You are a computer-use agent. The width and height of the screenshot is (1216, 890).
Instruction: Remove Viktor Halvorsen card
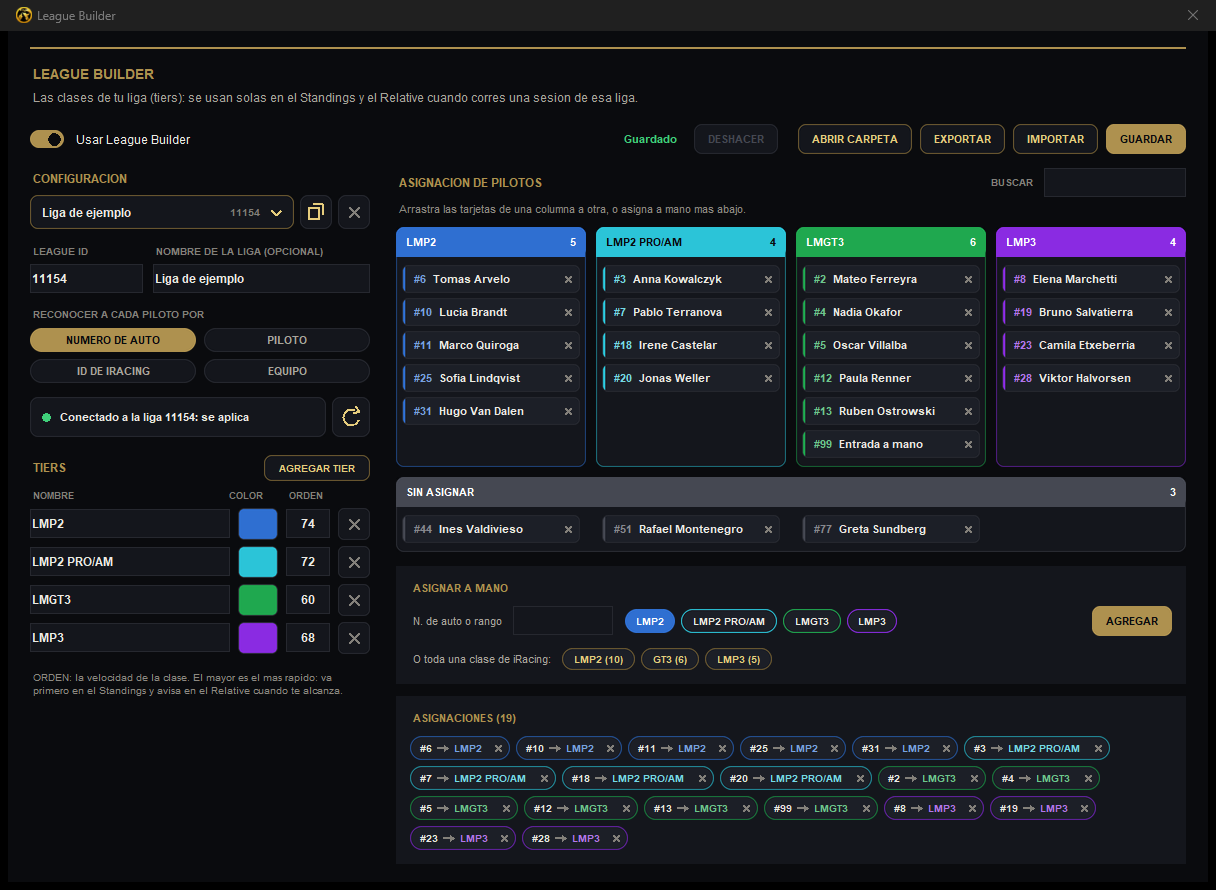(1168, 378)
